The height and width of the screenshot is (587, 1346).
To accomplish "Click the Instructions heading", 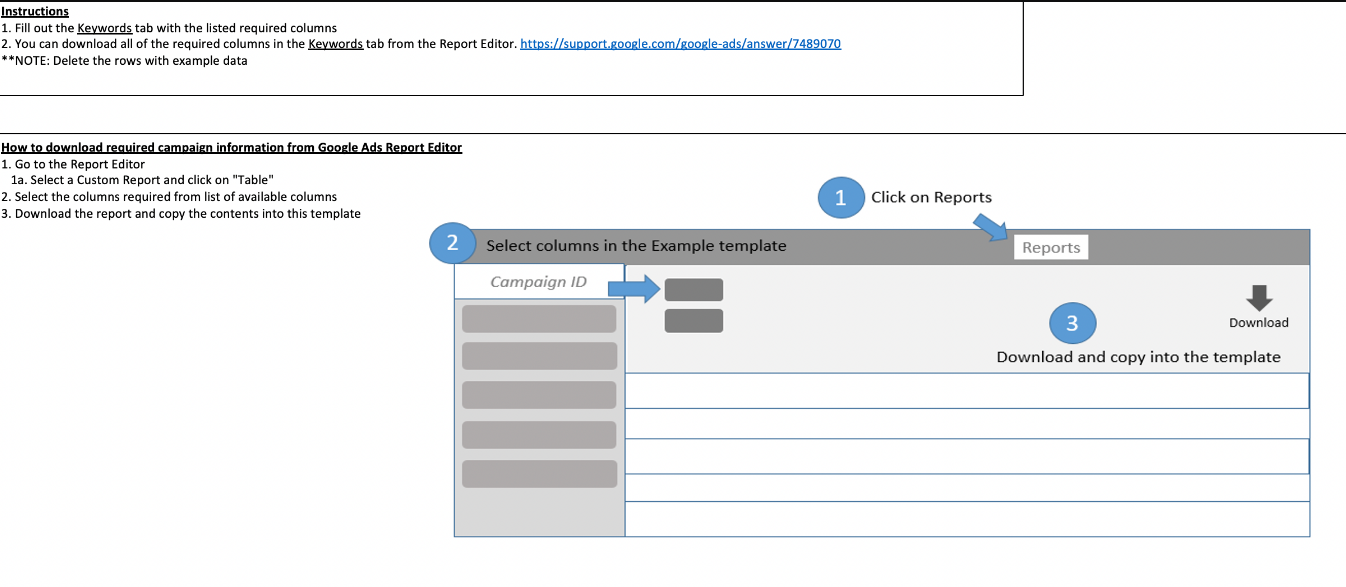I will pyautogui.click(x=34, y=10).
